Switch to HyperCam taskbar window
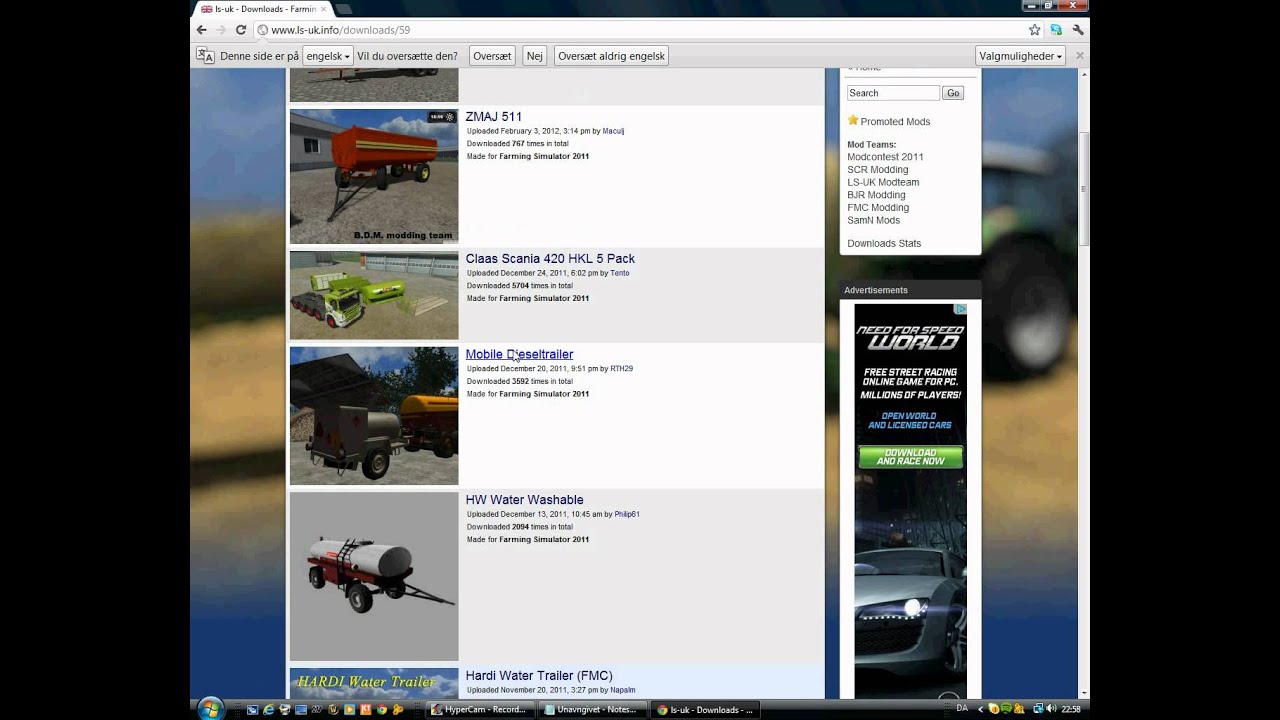Screen dimensions: 1280x720 point(481,710)
